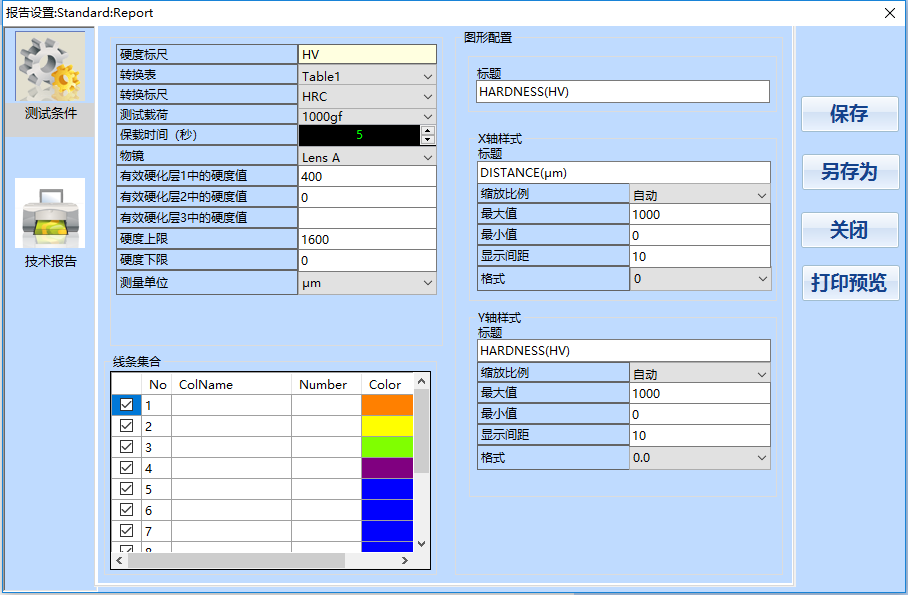This screenshot has width=908, height=595.
Task: Pick the purple color swatch in row 4
Action: 386,468
